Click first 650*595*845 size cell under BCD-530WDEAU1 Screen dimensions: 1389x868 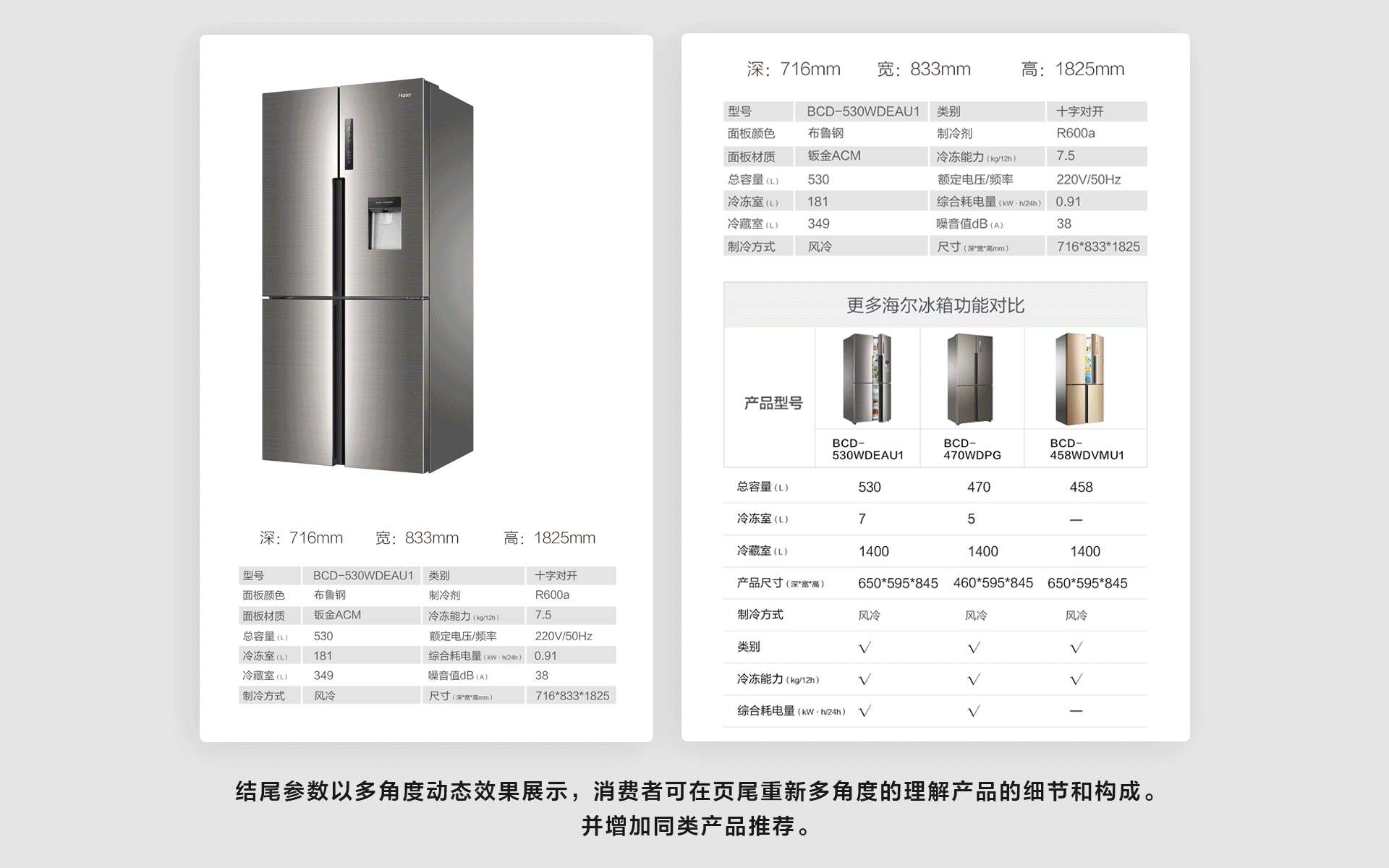898,583
